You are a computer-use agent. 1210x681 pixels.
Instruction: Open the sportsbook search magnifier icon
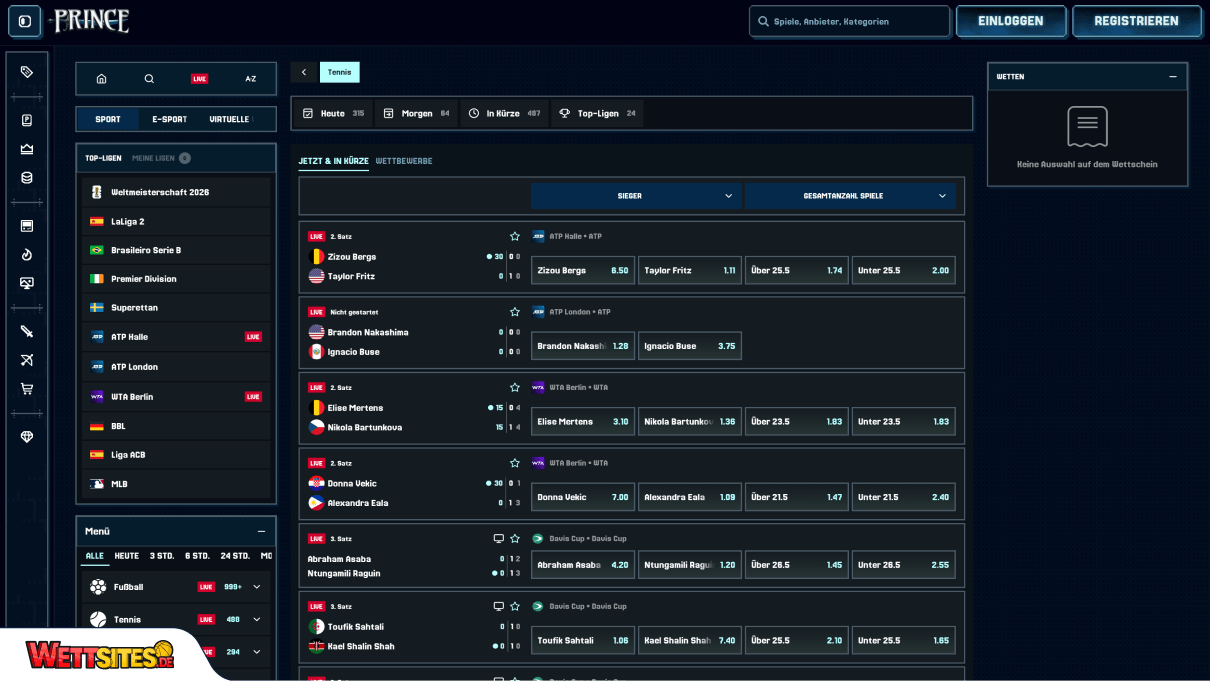[x=149, y=78]
